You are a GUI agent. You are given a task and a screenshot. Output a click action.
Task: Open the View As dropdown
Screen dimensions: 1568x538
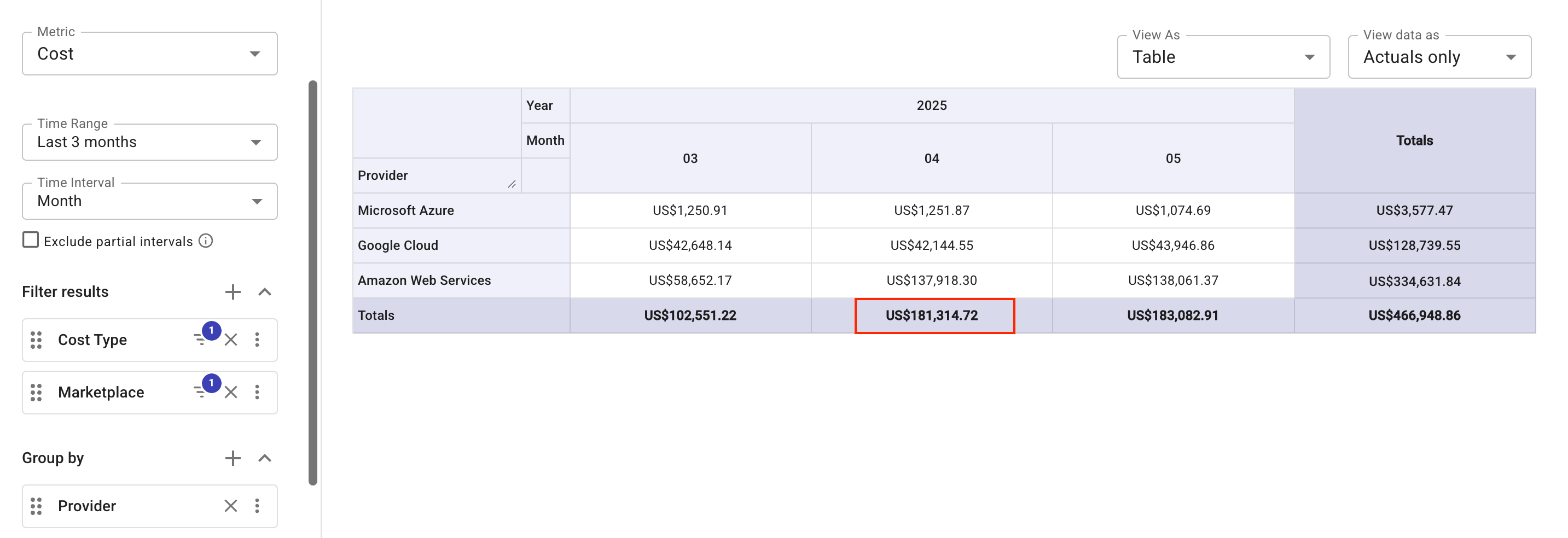pos(1223,57)
